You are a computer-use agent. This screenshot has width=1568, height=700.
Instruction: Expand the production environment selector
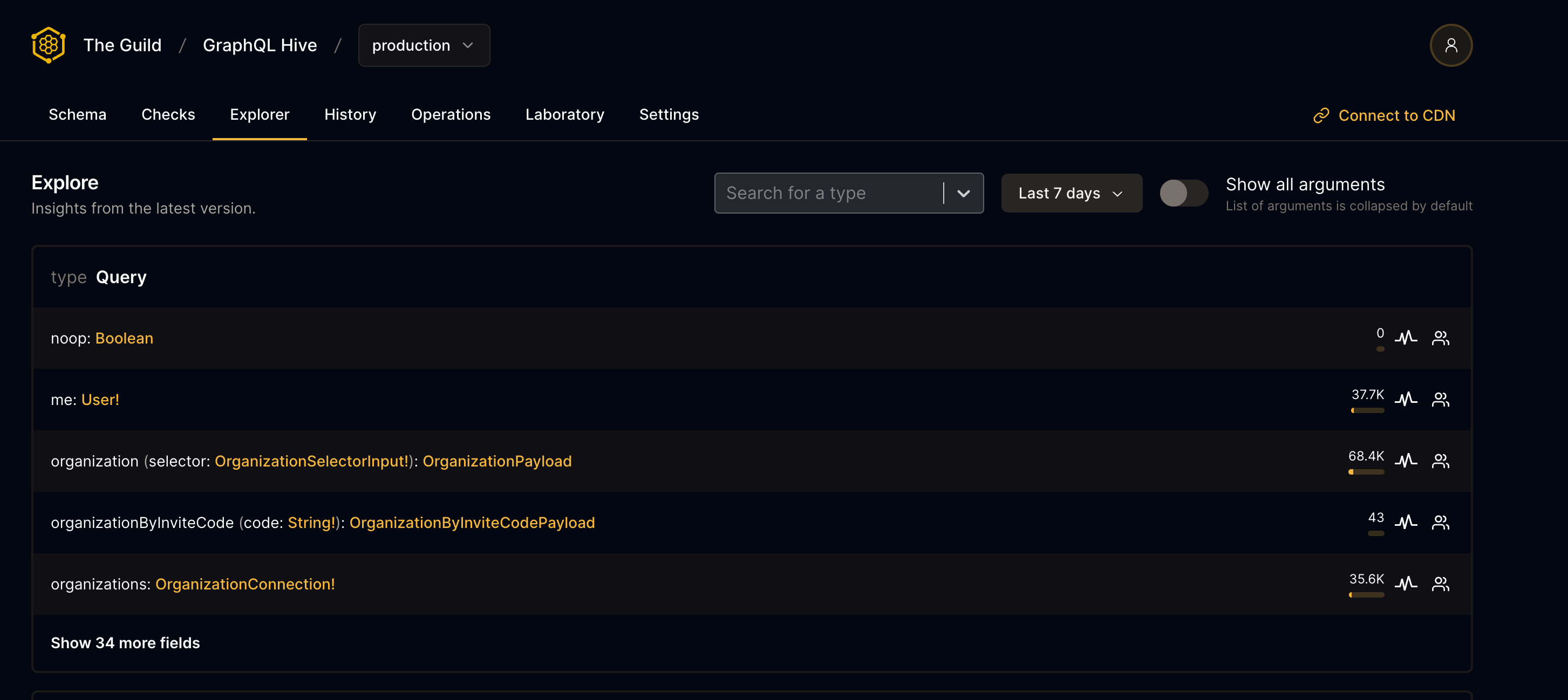[x=423, y=45]
